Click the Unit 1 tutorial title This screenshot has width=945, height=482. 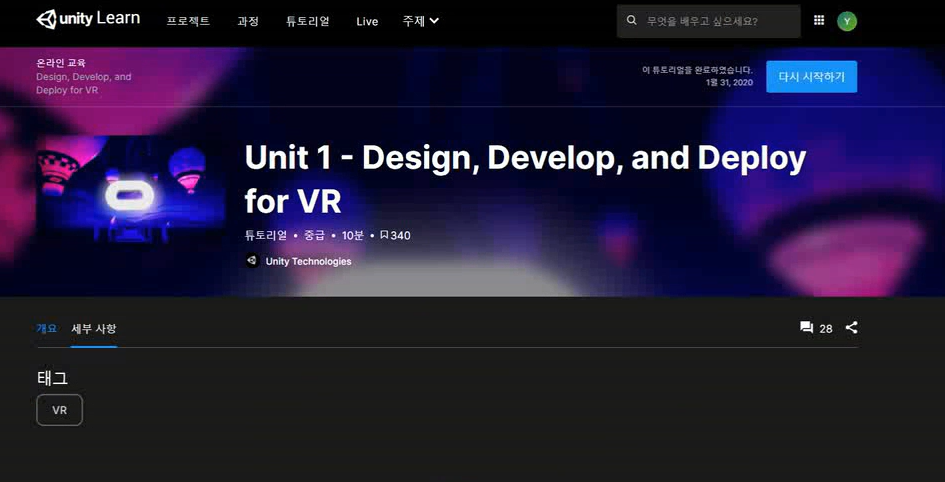coord(525,179)
